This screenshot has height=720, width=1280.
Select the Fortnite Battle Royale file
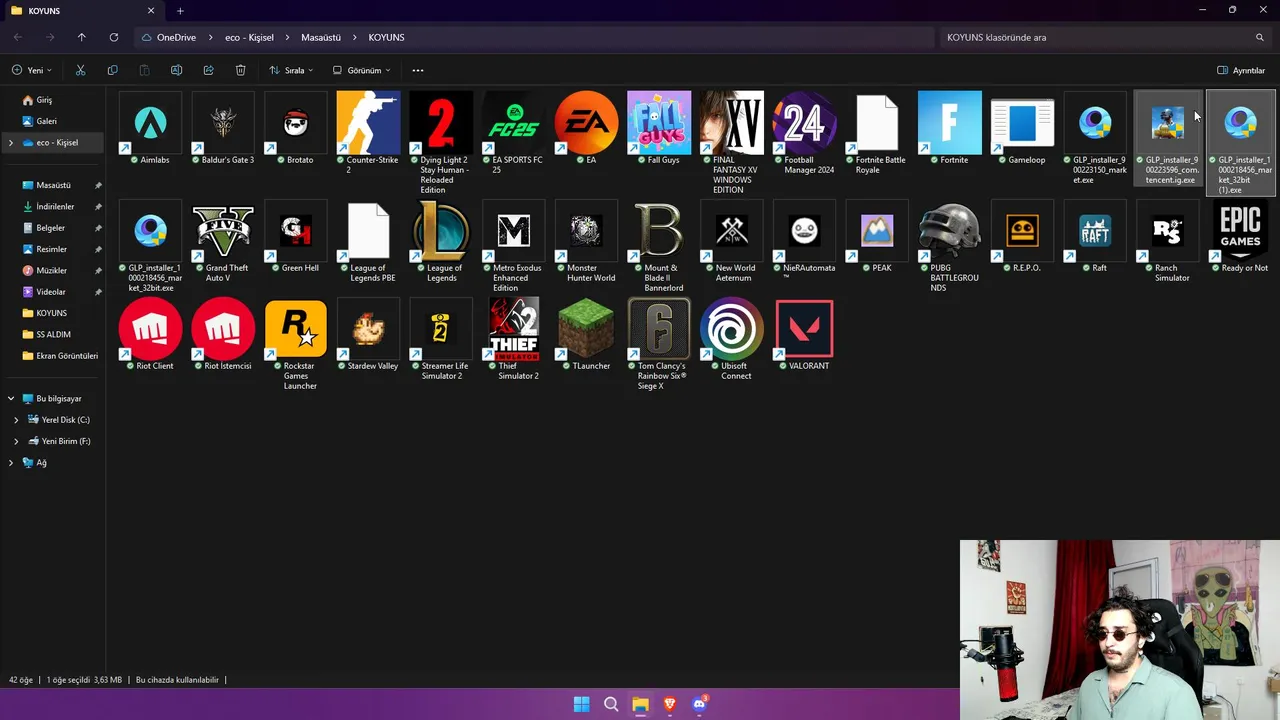coord(877,123)
